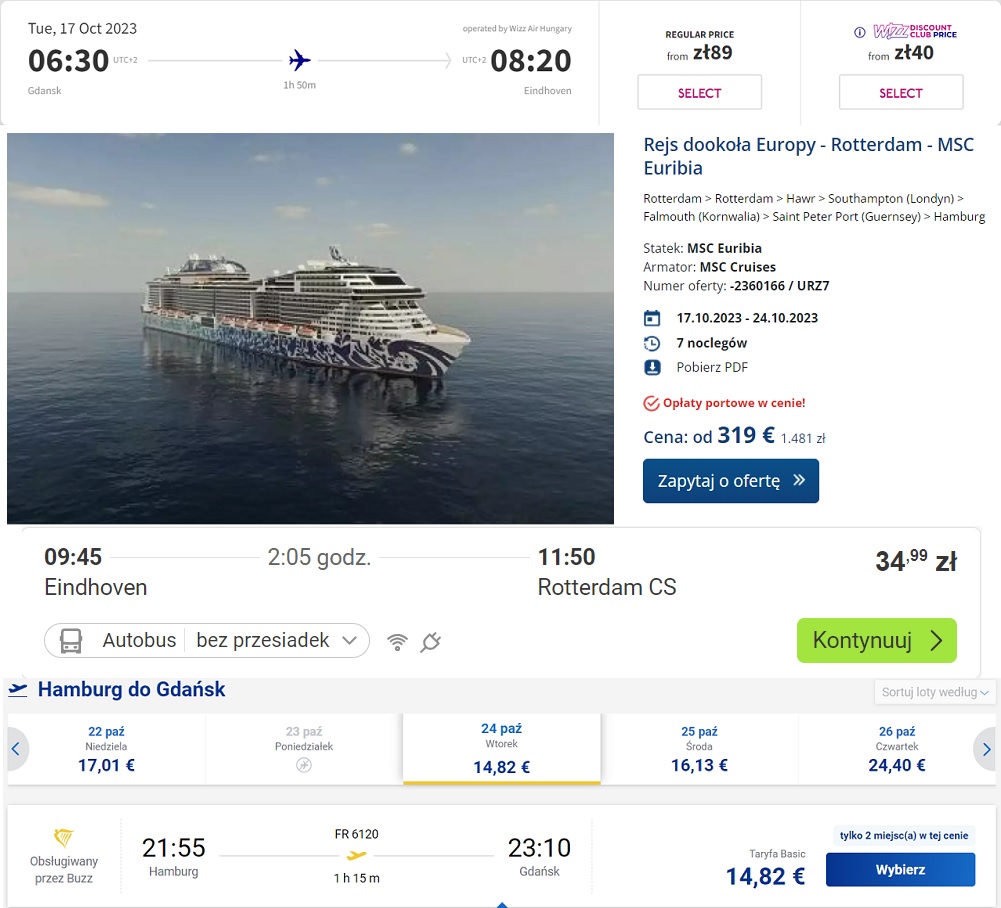Click the Wizz Discount Club info icon
Screen dimensions: 1001x908
860,32
